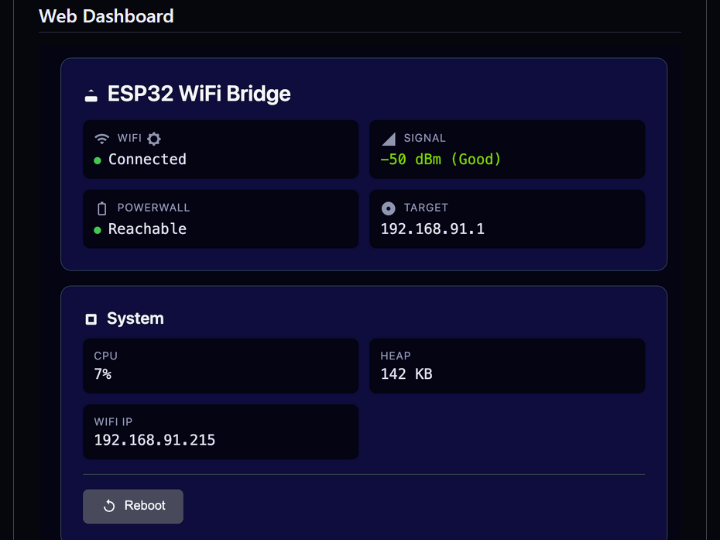Click the ESP32 bridge router icon
Screen dimensions: 720x540
tap(91, 95)
